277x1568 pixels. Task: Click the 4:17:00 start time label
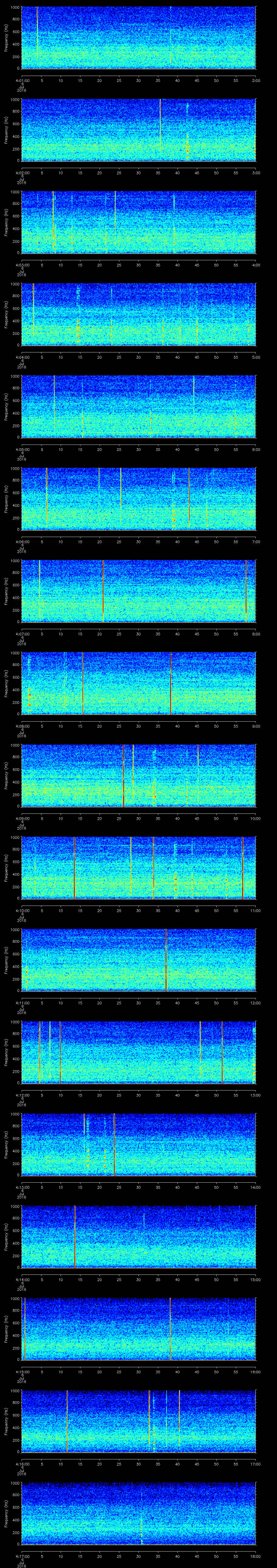pyautogui.click(x=22, y=1556)
